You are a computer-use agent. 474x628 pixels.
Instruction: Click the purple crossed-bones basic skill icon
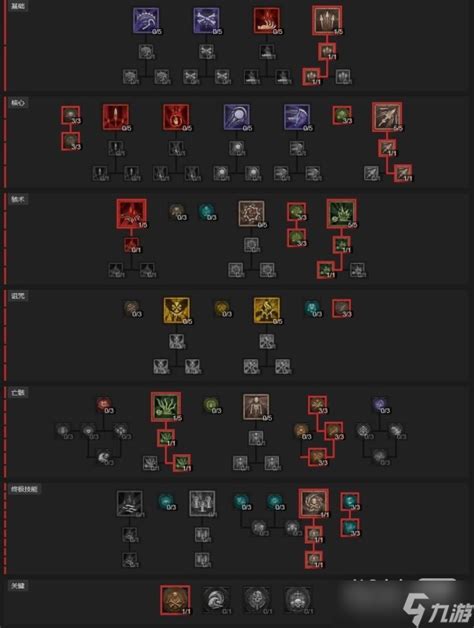(x=206, y=20)
